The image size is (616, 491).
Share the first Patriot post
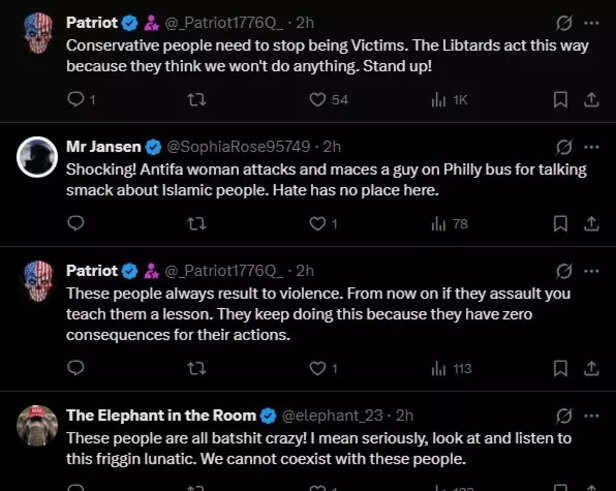coord(590,99)
